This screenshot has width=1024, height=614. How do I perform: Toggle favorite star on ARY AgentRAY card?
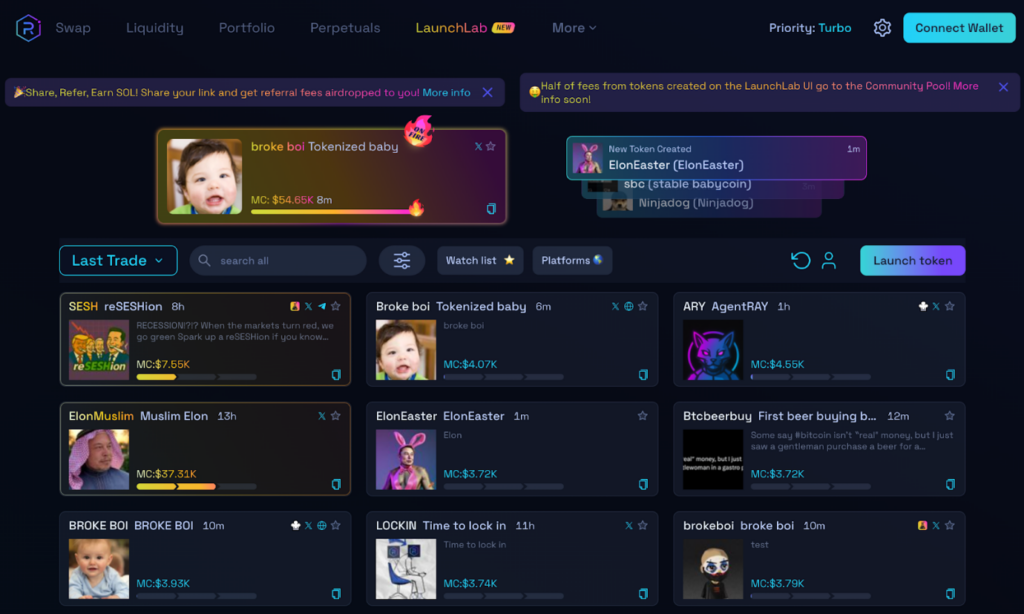click(x=950, y=307)
